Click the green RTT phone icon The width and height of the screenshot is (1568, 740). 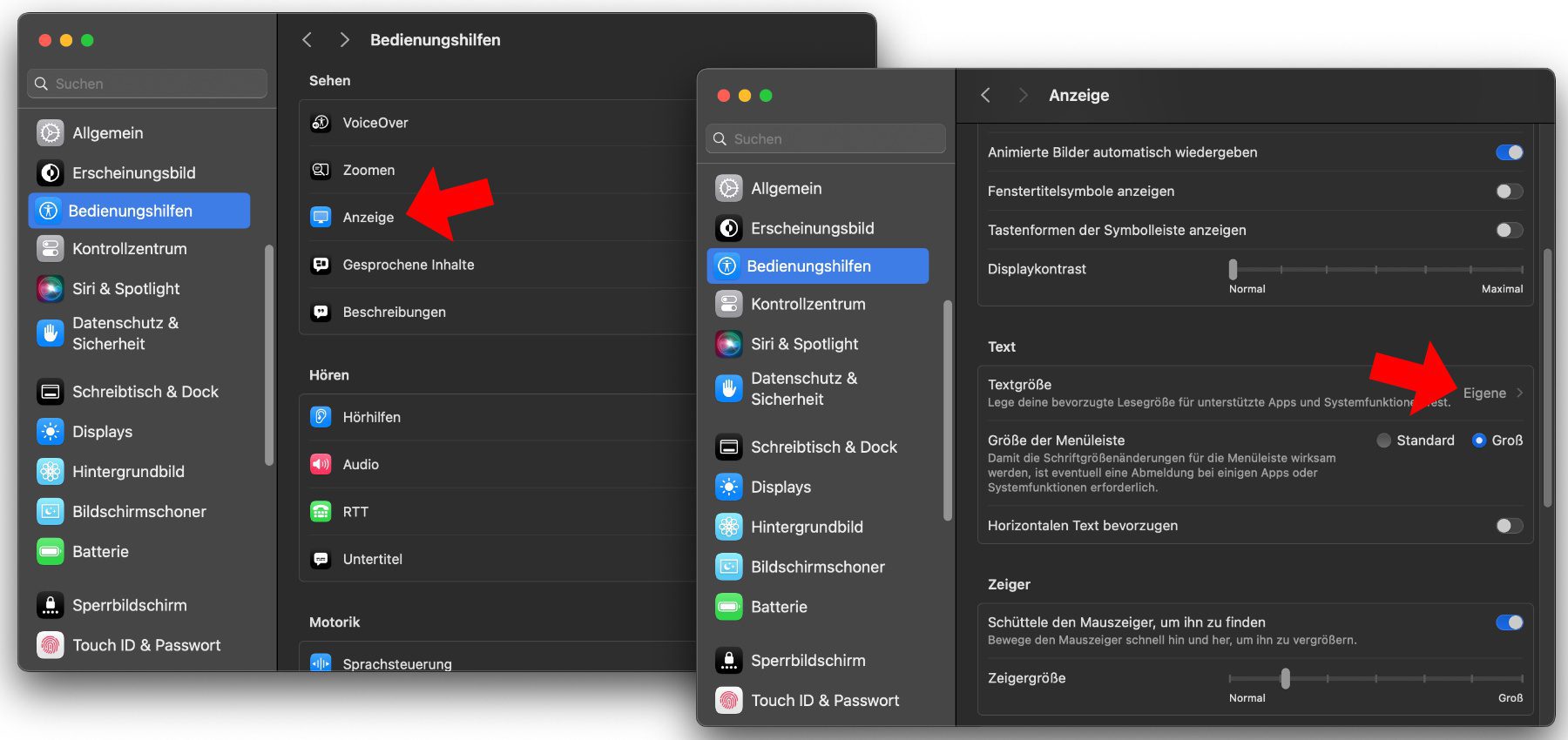(x=321, y=512)
